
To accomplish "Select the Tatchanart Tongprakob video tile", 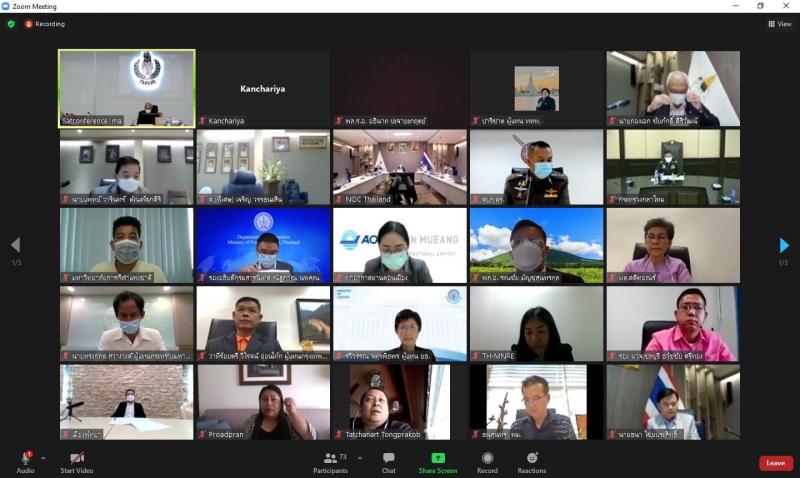I will tap(400, 402).
